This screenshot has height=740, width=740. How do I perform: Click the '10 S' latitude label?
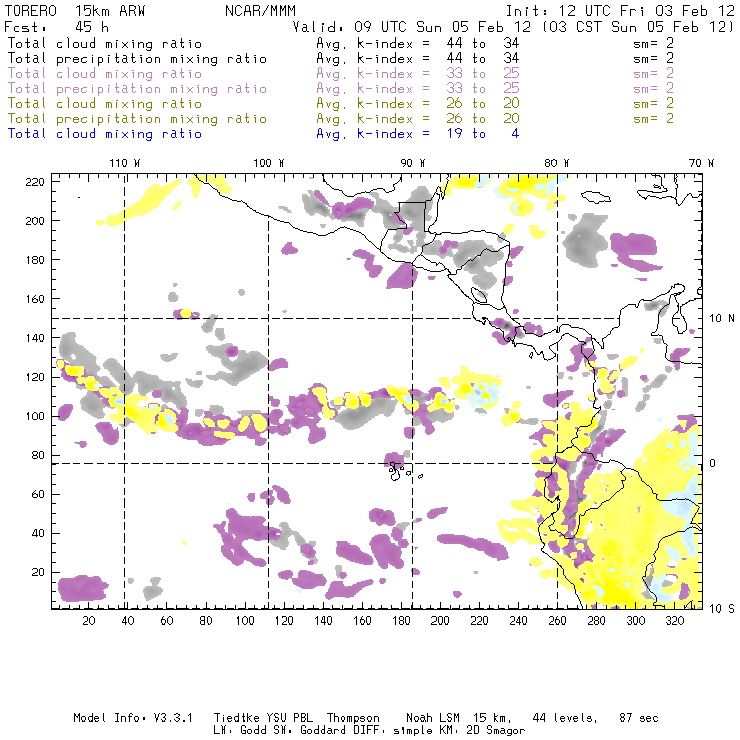722,609
